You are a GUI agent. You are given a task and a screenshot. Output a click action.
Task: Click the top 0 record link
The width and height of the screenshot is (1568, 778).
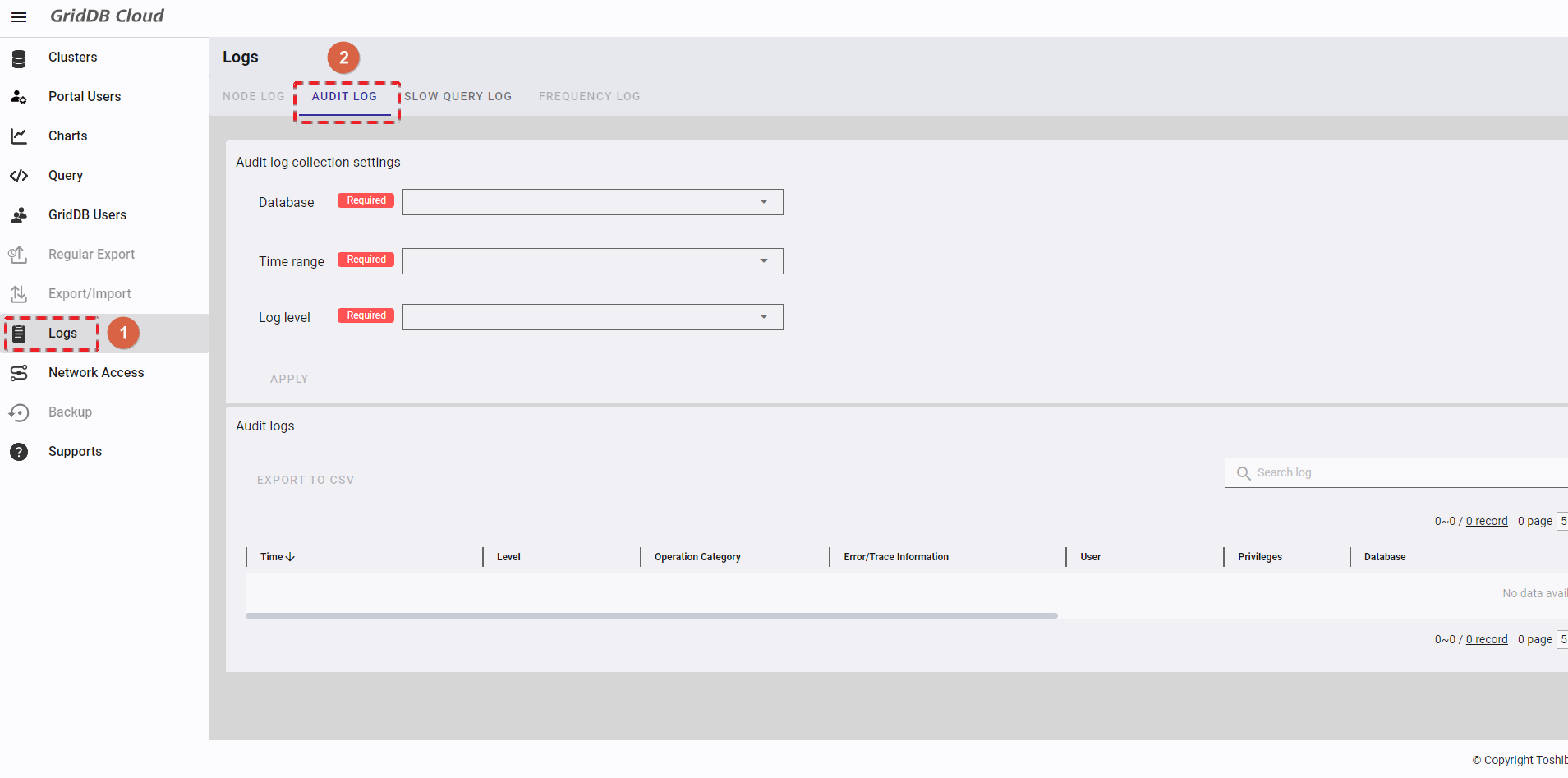click(1486, 521)
